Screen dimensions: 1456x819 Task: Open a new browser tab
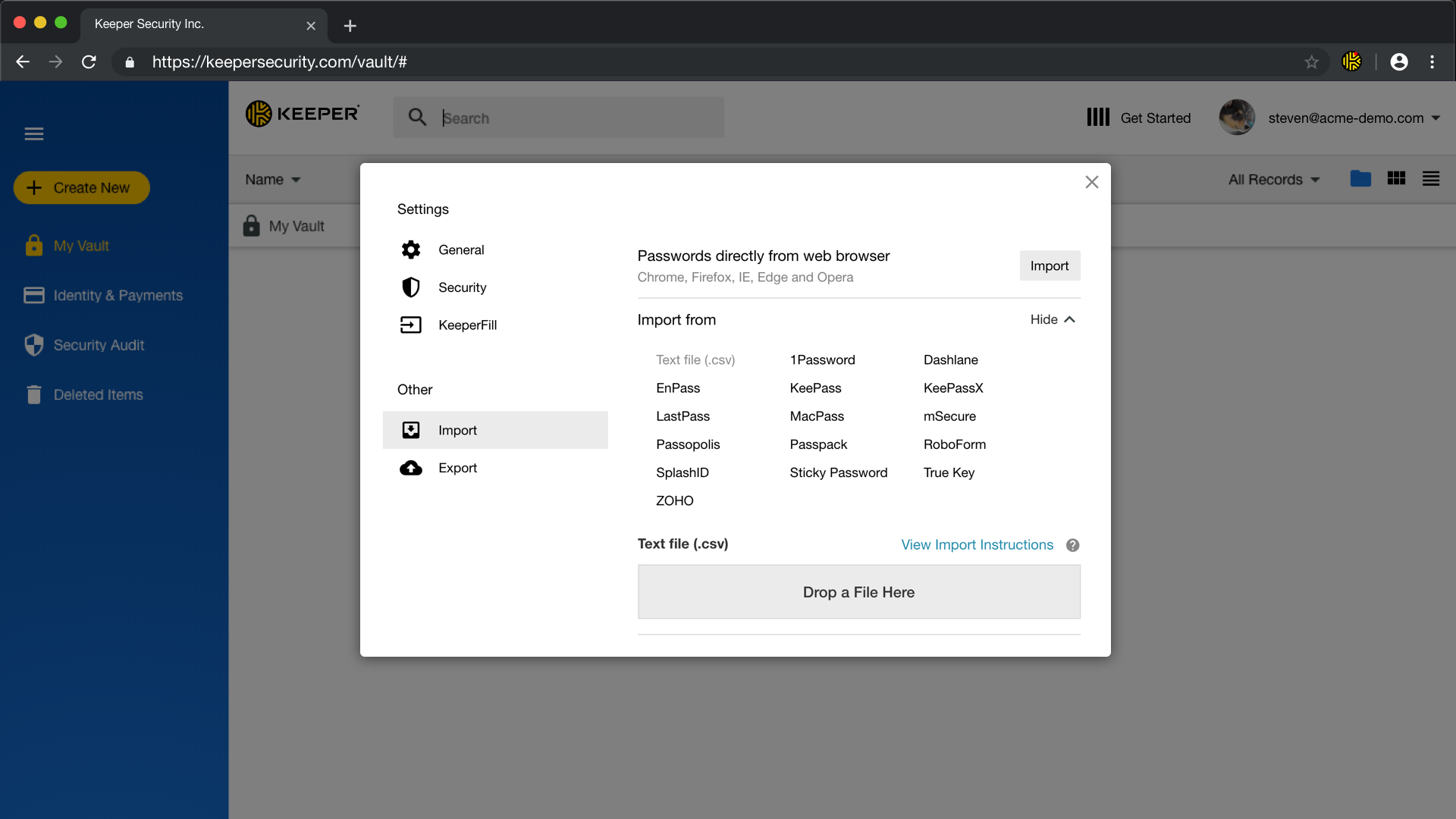pos(350,26)
